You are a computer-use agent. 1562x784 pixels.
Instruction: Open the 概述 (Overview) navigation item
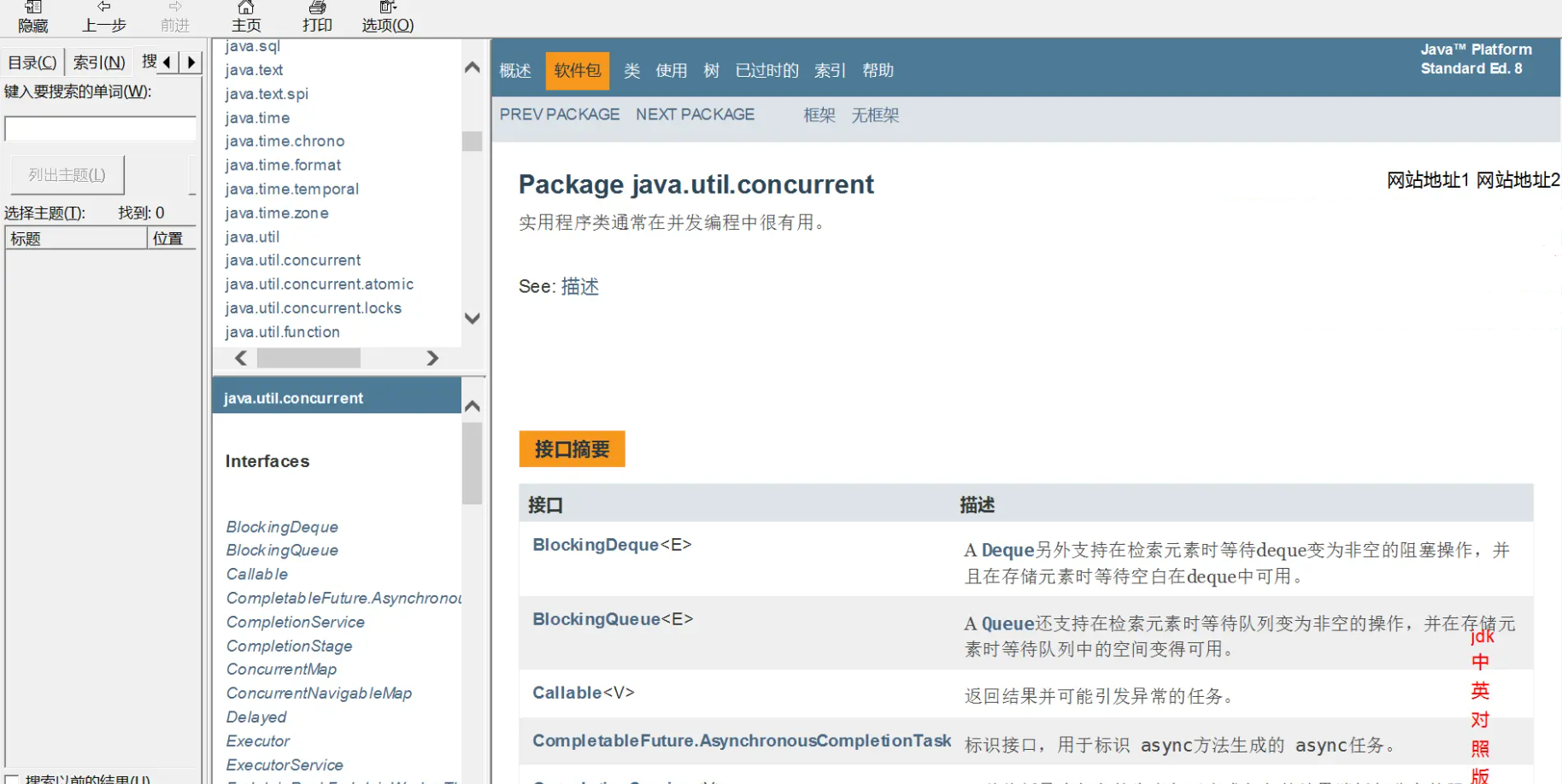tap(515, 70)
